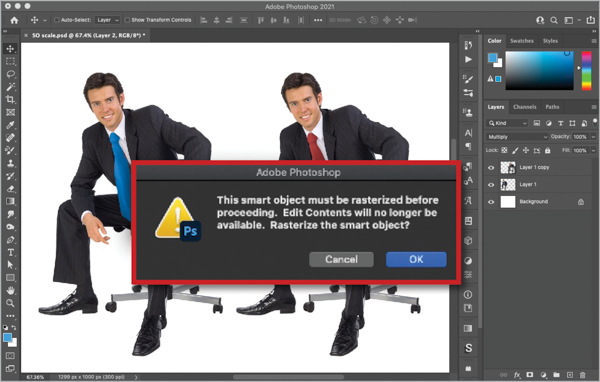600x382 pixels.
Task: Select the Color panel tab
Action: 494,41
